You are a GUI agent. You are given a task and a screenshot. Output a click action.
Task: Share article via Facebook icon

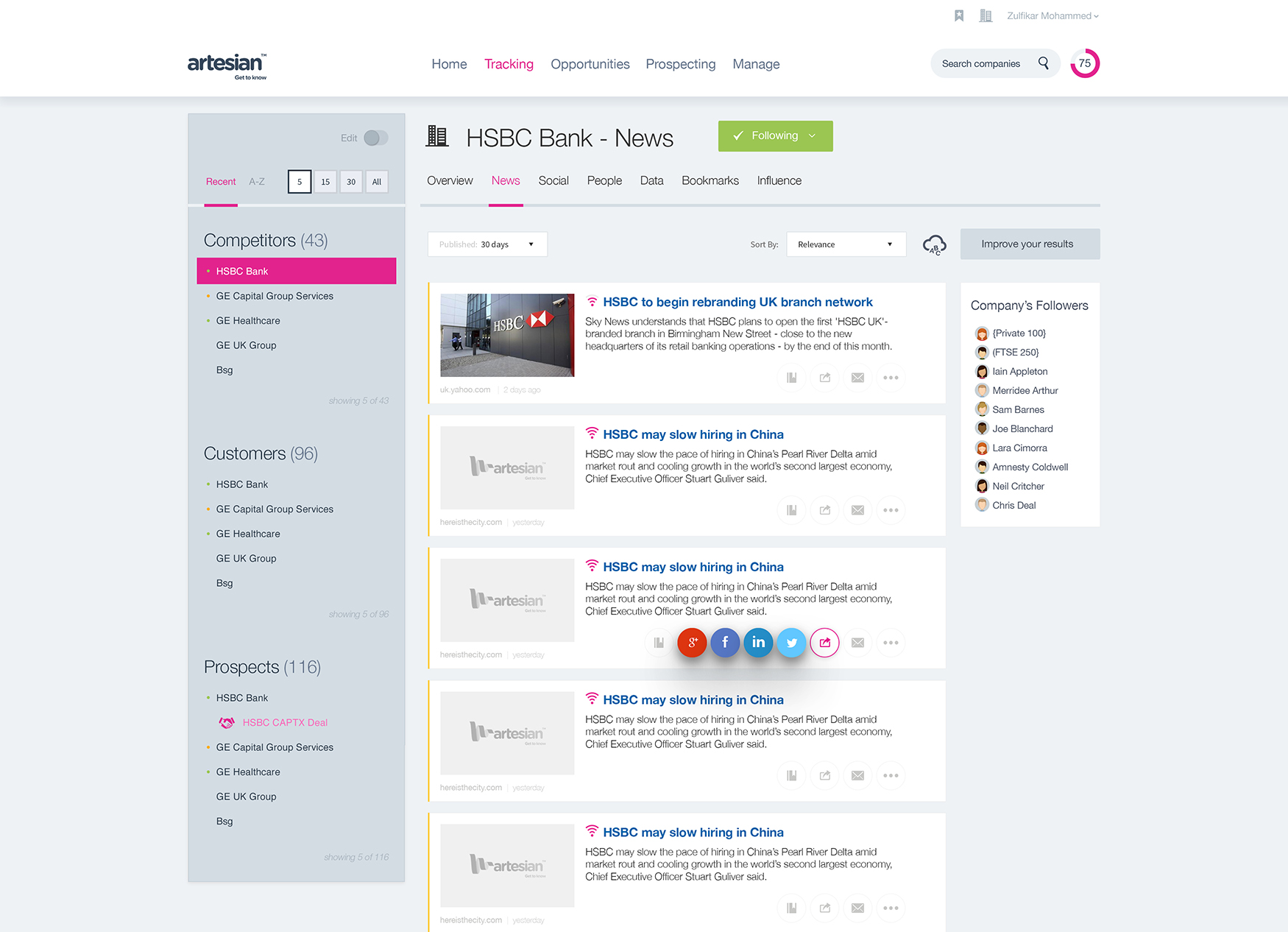[725, 643]
